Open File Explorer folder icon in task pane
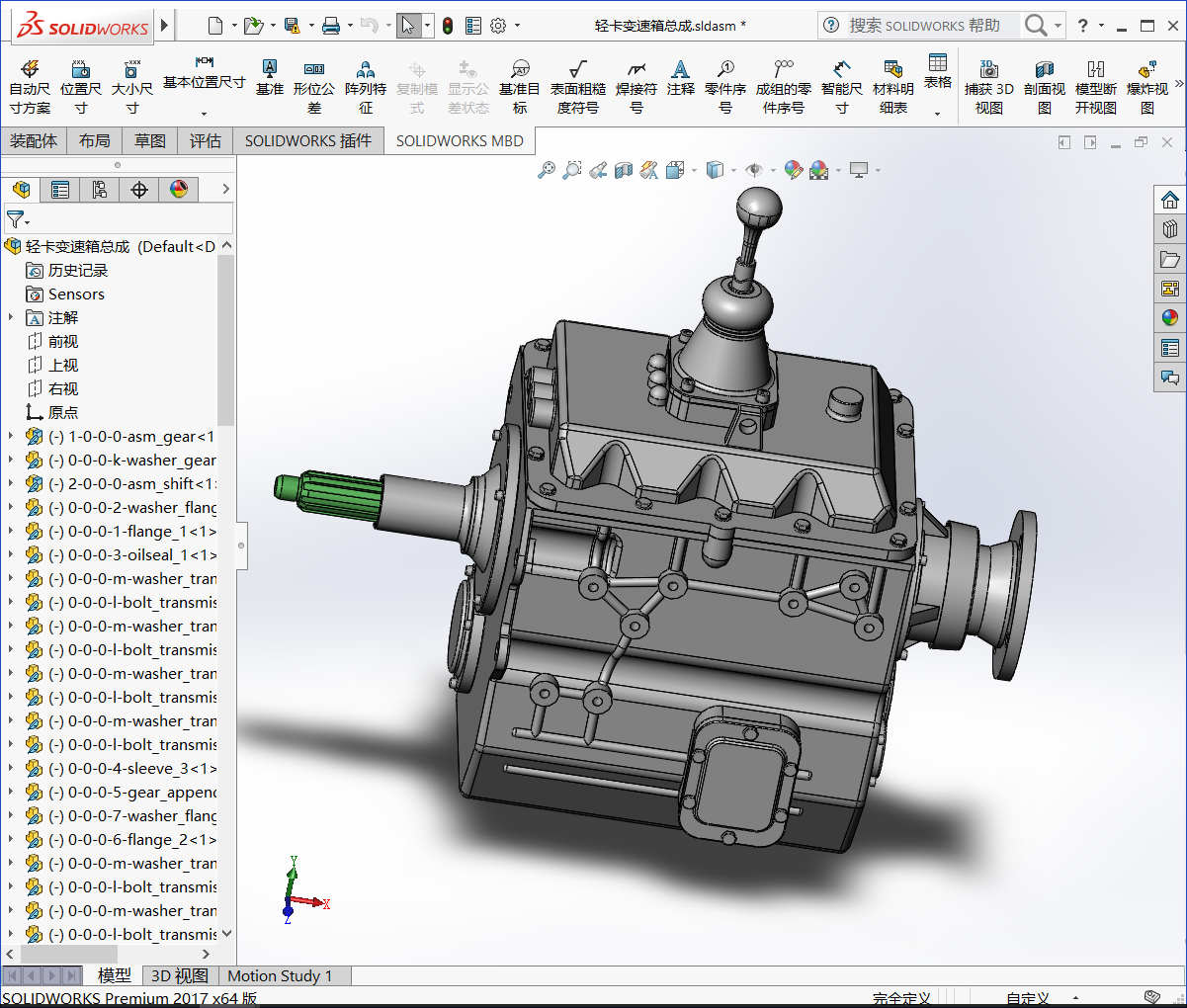Image resolution: width=1187 pixels, height=1008 pixels. [x=1170, y=259]
